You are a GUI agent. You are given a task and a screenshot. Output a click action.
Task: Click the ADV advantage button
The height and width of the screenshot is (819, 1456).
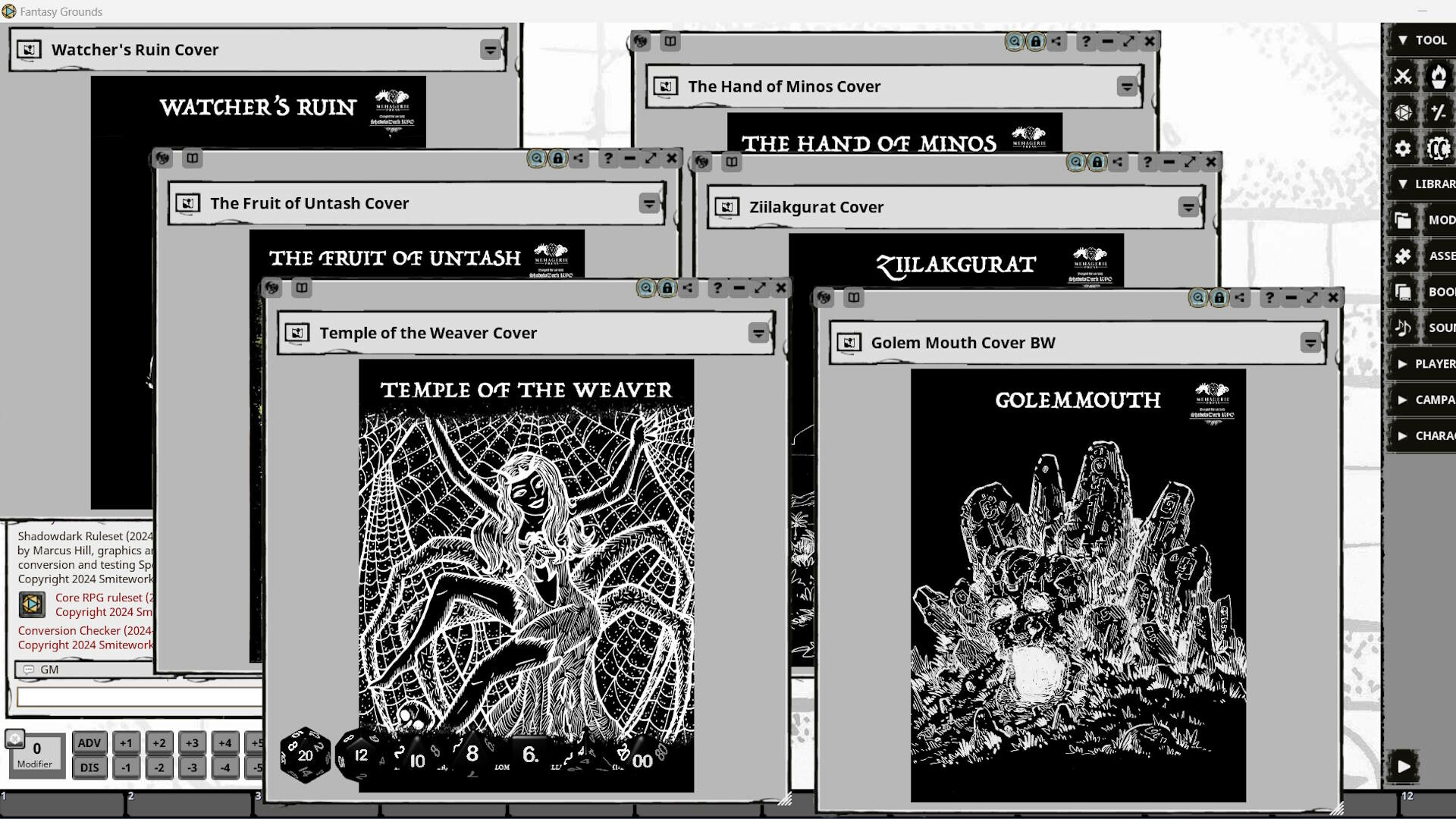pos(89,744)
